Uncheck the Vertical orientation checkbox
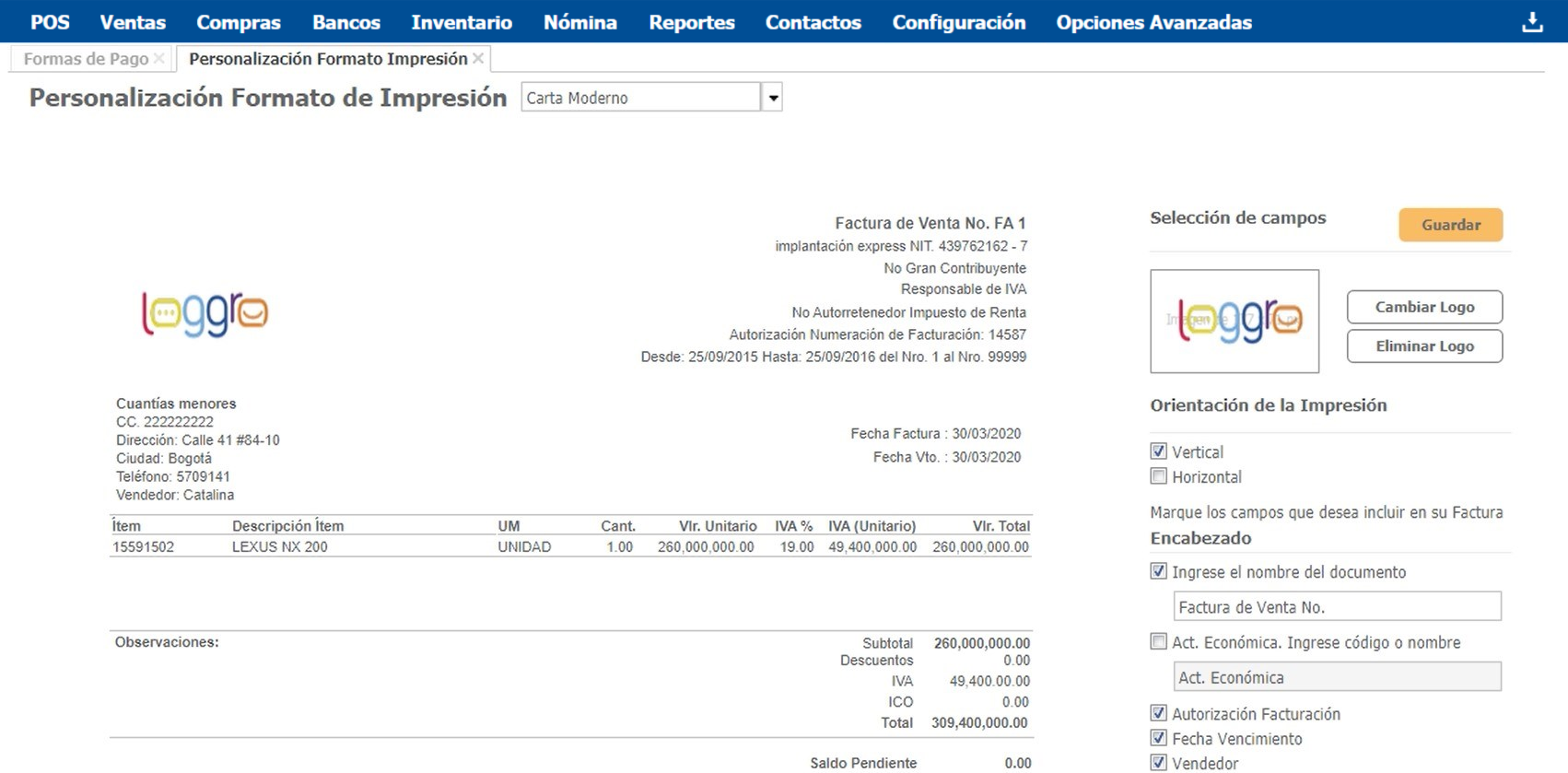The width and height of the screenshot is (1568, 773). pyautogui.click(x=1159, y=451)
